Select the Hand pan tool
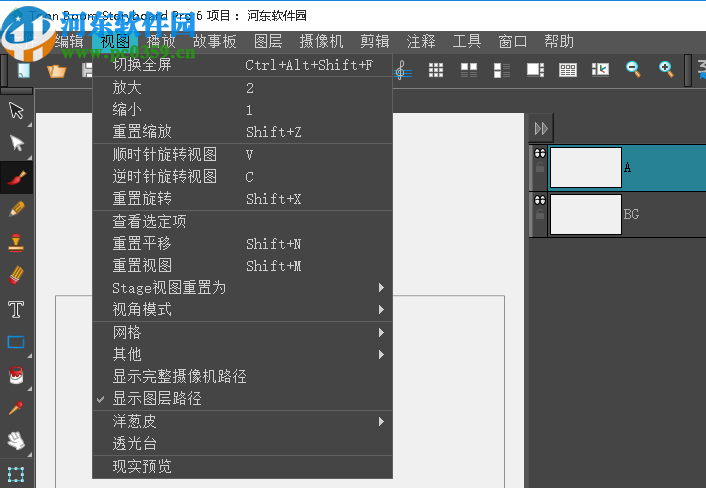Viewport: 706px width, 488px height. pos(16,441)
